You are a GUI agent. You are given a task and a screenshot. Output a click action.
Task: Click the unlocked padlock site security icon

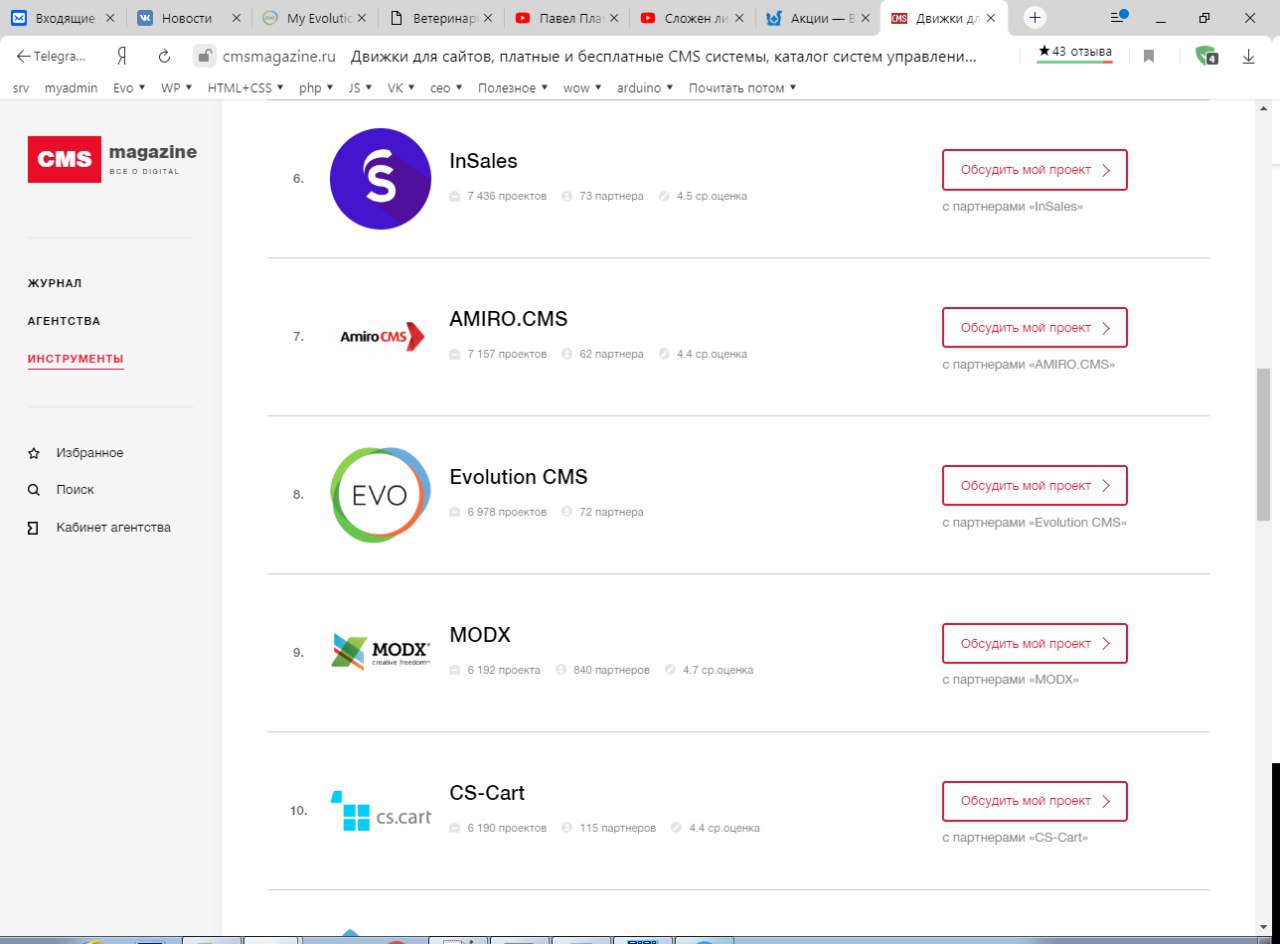[x=204, y=56]
